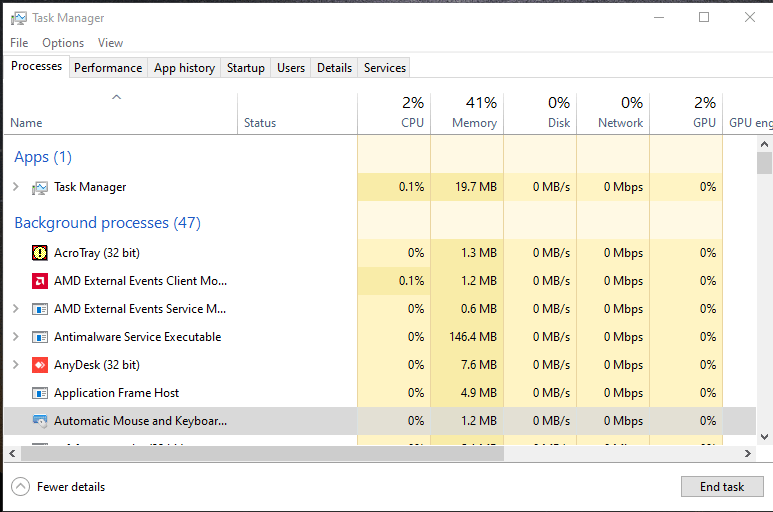This screenshot has height=512, width=773.
Task: Click the Task Manager app row icon
Action: pos(39,187)
